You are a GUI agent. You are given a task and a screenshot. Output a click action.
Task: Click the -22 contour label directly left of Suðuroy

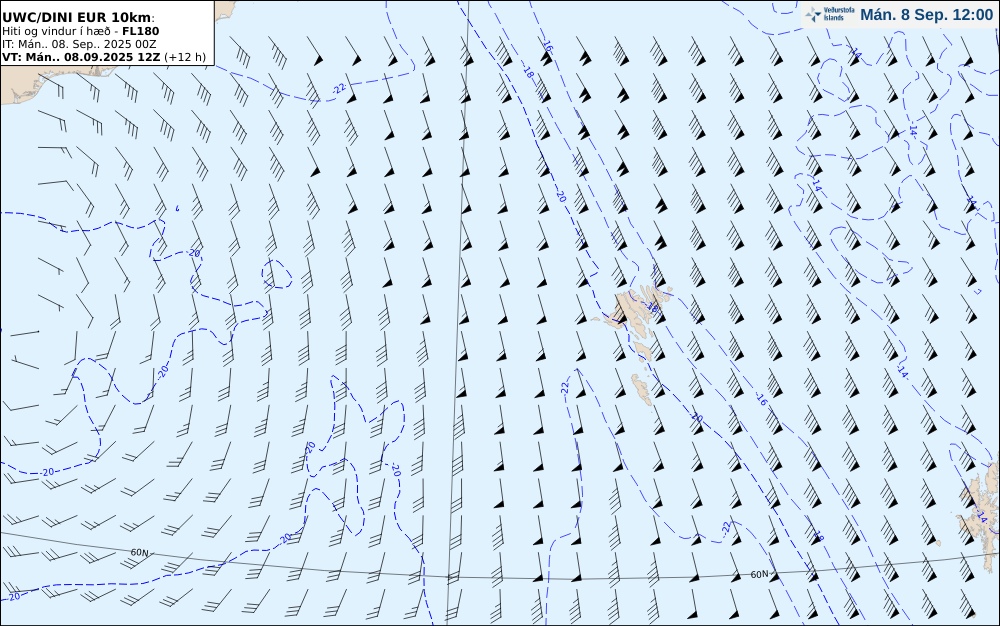[x=565, y=387]
